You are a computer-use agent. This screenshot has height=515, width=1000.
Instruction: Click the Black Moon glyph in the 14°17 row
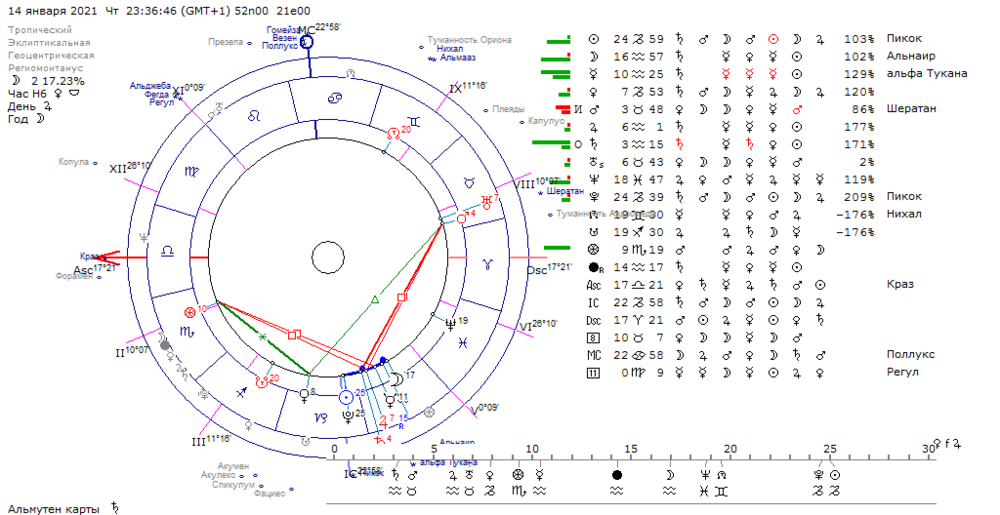(594, 268)
